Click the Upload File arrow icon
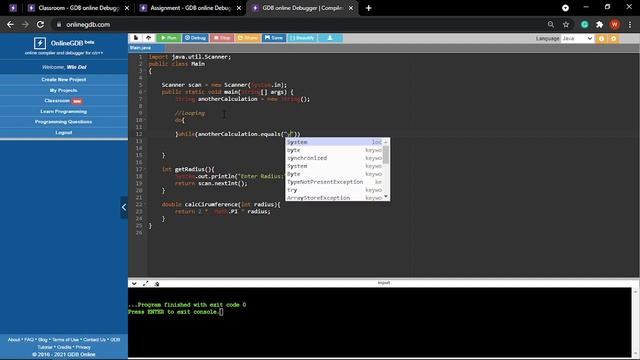This screenshot has height=360, width=640. pos(149,38)
